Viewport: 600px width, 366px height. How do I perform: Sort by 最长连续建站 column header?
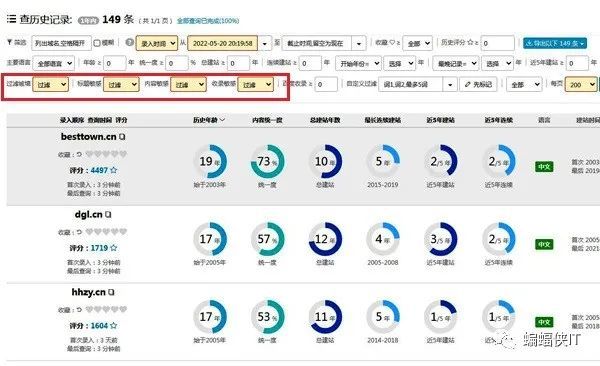pyautogui.click(x=383, y=120)
